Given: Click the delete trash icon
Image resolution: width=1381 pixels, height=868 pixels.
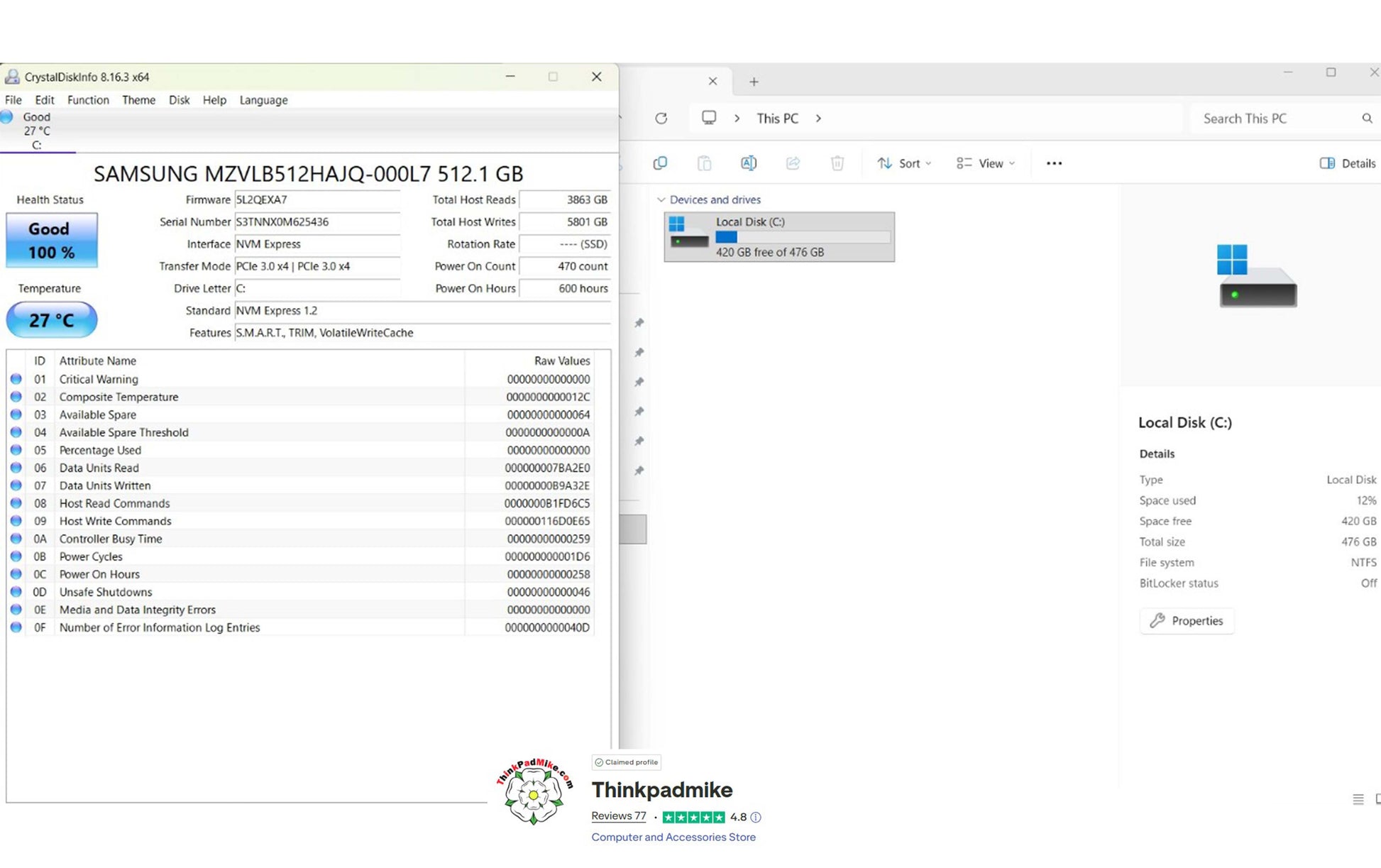Looking at the screenshot, I should (837, 163).
